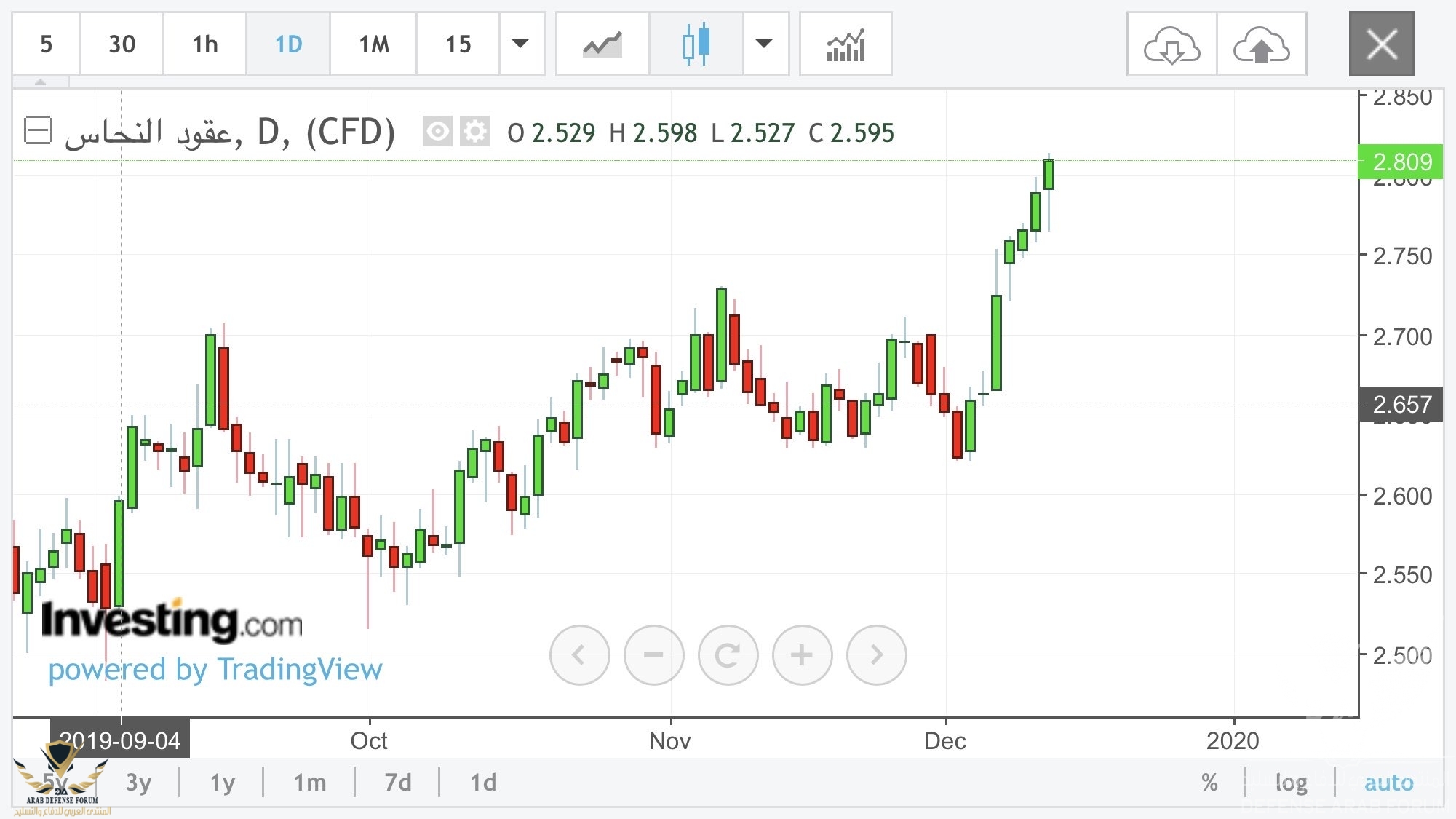Expand the time interval dropdown arrow

(x=520, y=44)
